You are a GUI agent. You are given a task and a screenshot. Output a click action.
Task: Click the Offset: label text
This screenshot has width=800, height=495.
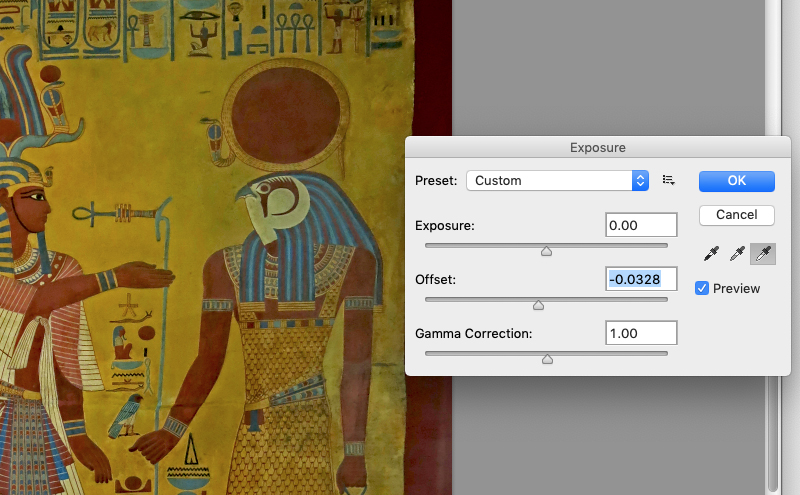tap(435, 280)
